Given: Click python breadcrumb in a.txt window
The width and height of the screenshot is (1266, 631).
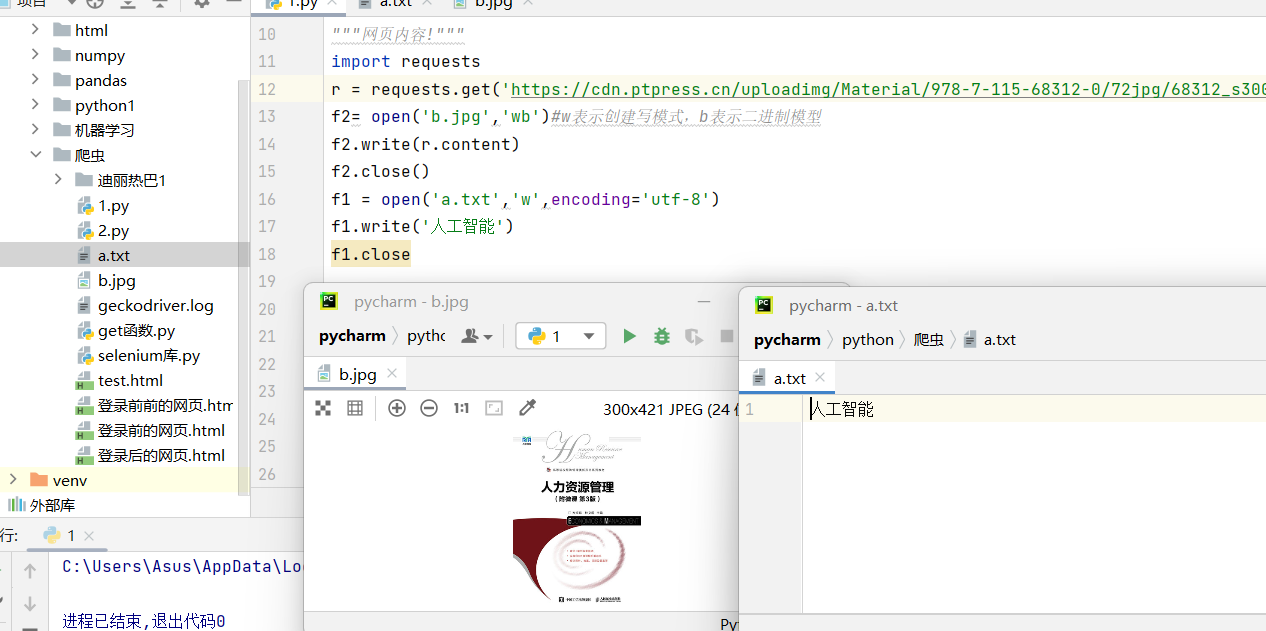Looking at the screenshot, I should [x=868, y=339].
